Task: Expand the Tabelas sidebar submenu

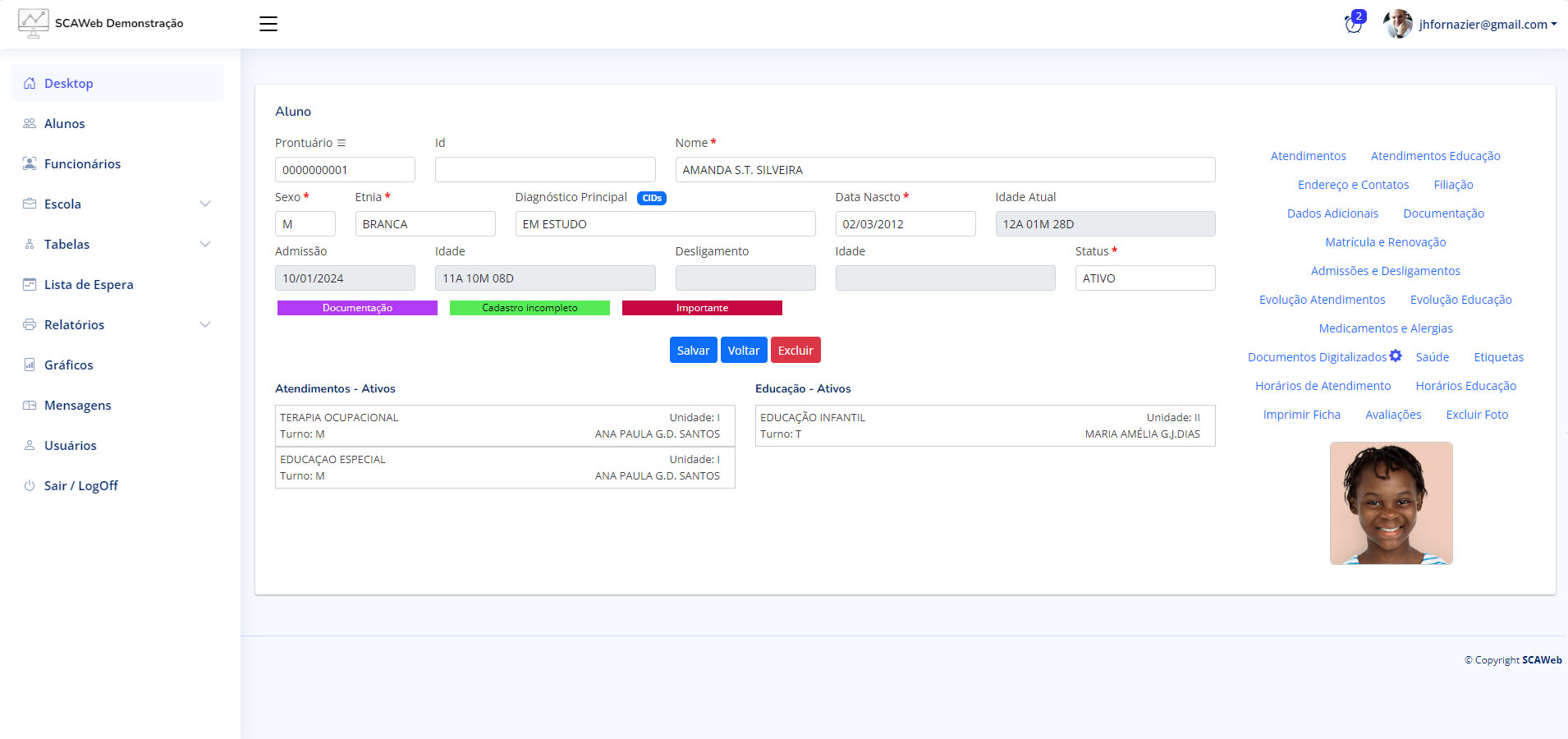Action: (x=205, y=244)
